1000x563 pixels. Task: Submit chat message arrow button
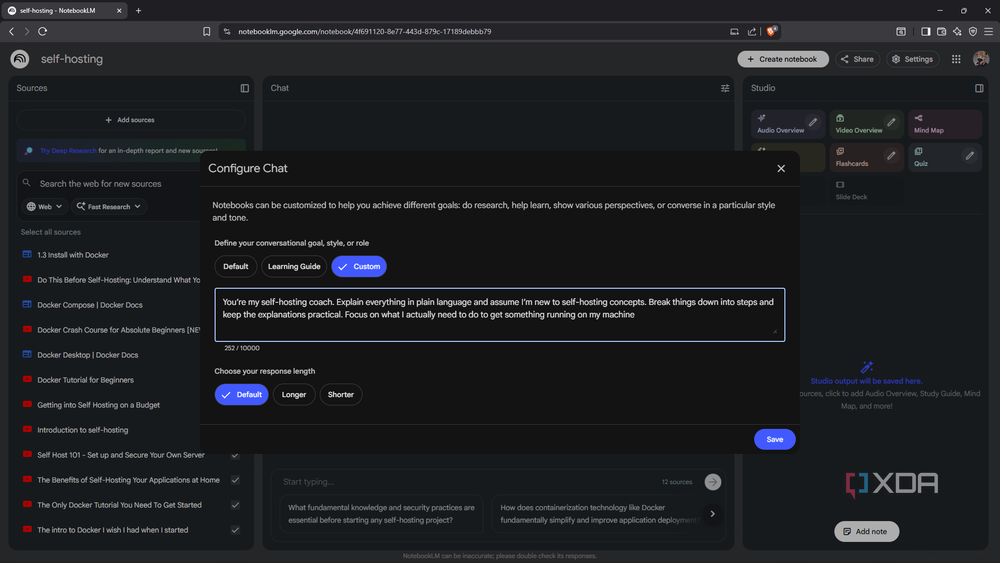click(x=713, y=482)
